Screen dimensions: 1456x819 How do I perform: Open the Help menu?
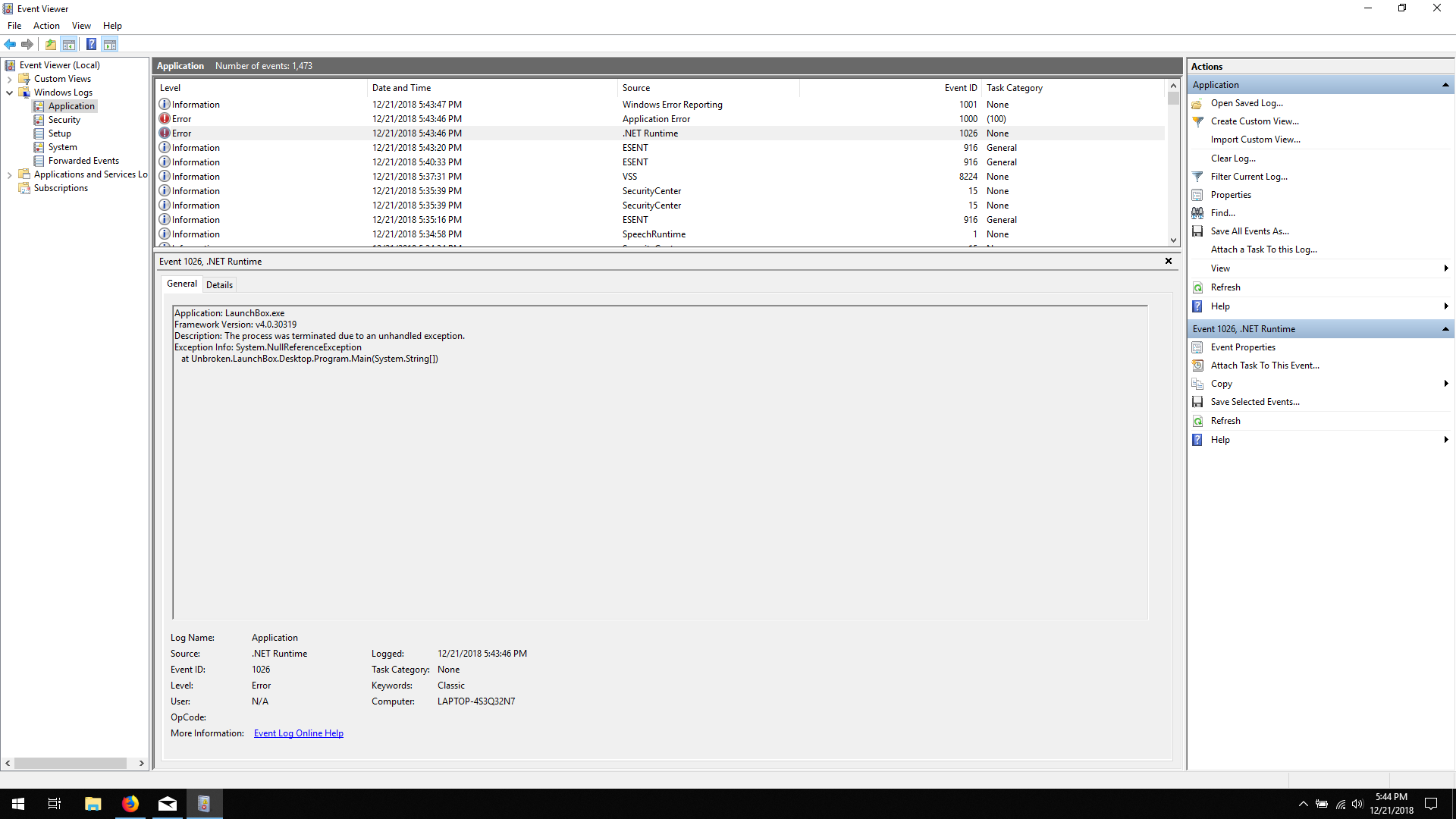[x=112, y=26]
